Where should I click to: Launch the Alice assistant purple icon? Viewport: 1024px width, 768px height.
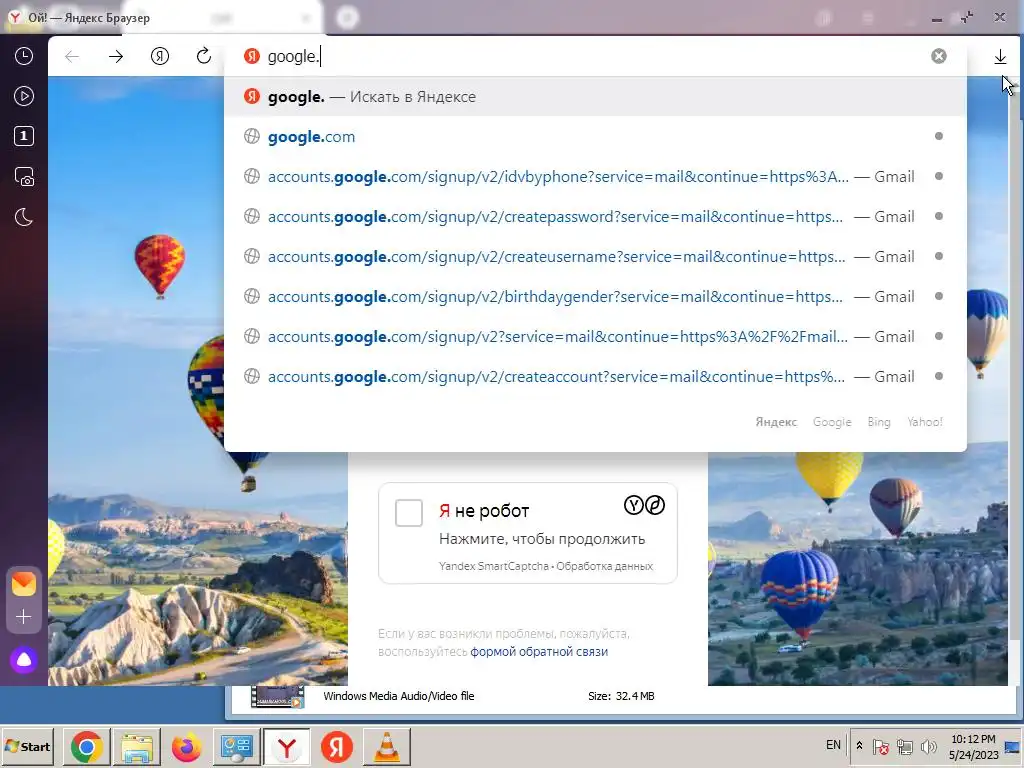click(24, 660)
